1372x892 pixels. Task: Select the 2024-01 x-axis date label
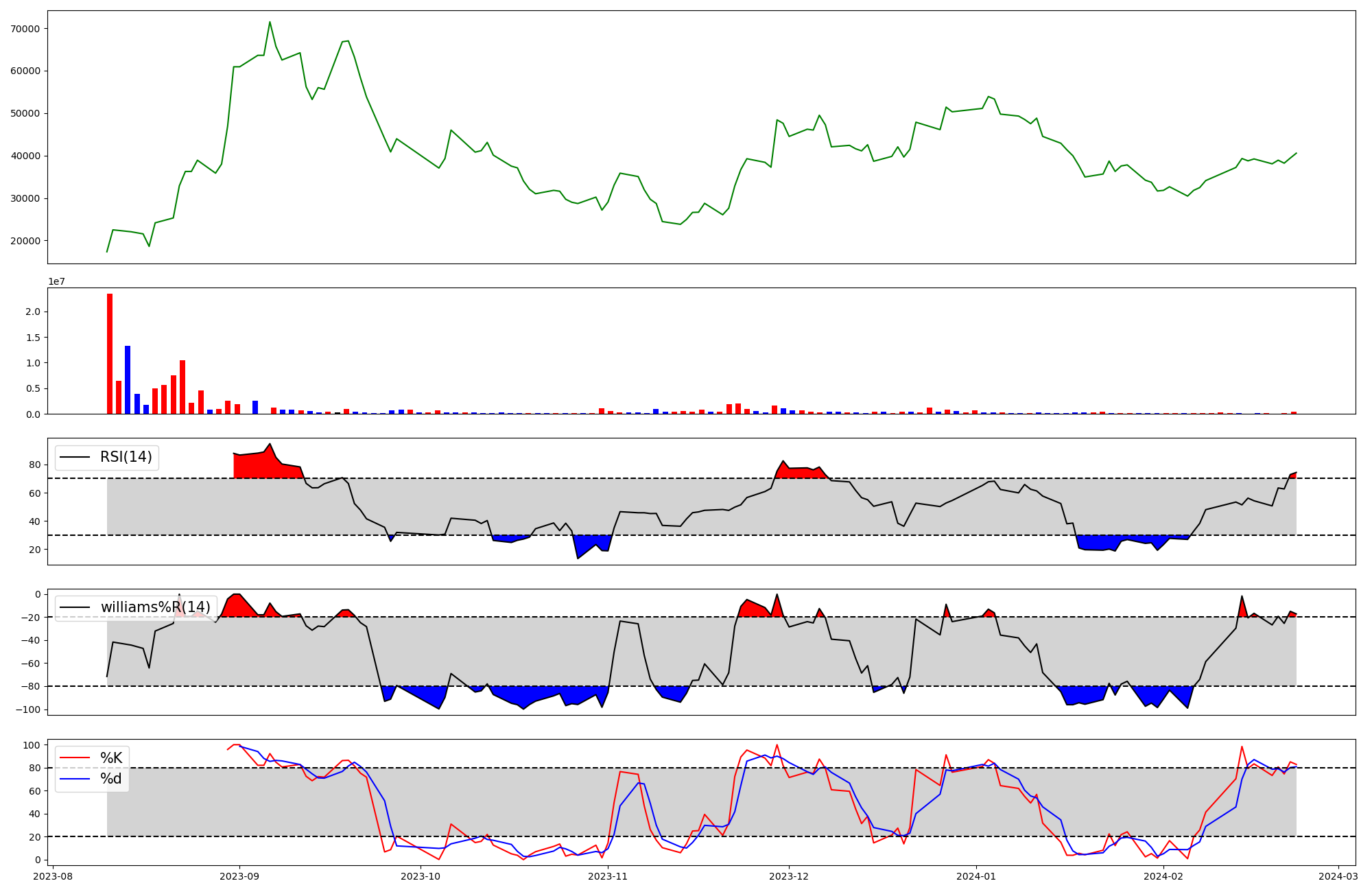(975, 876)
